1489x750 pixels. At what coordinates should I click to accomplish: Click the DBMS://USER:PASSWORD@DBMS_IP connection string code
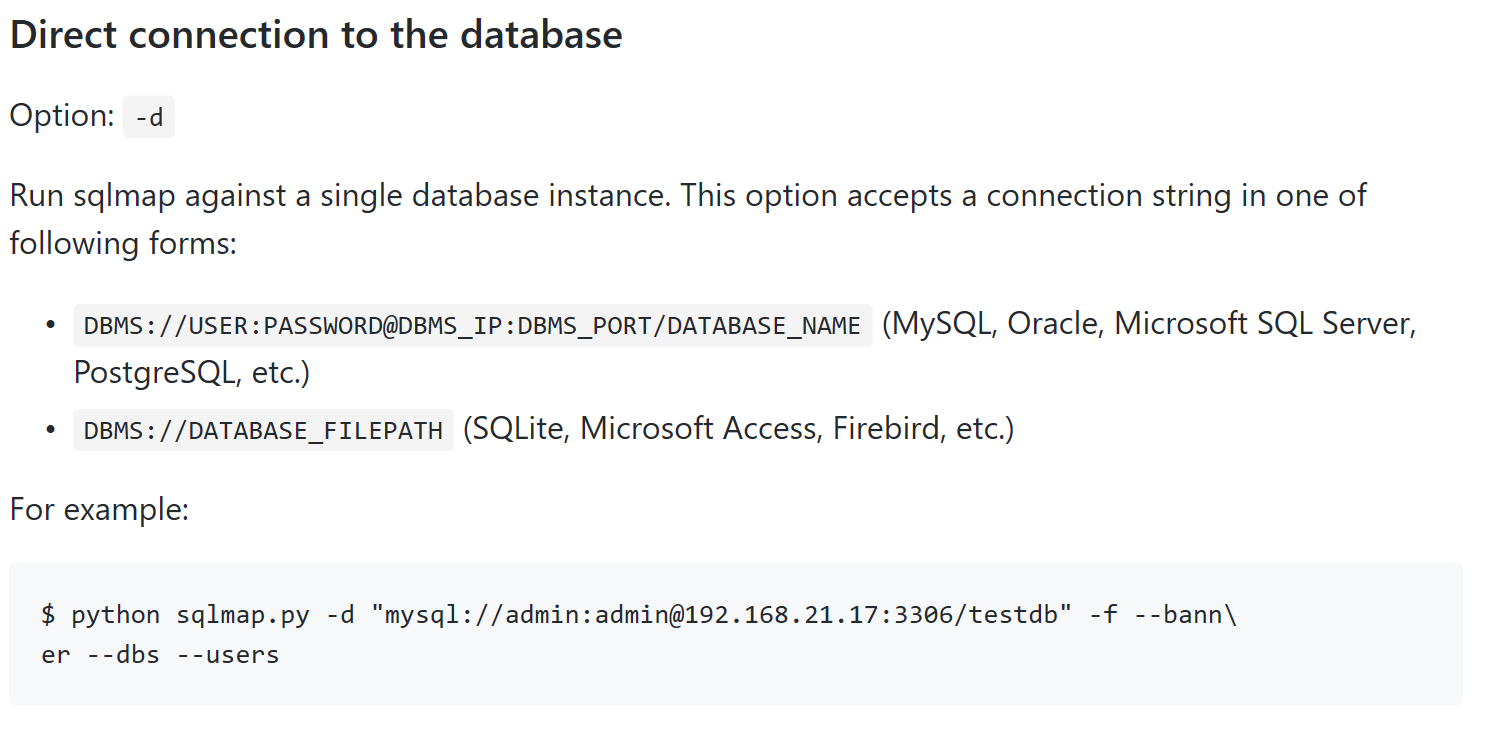click(472, 326)
